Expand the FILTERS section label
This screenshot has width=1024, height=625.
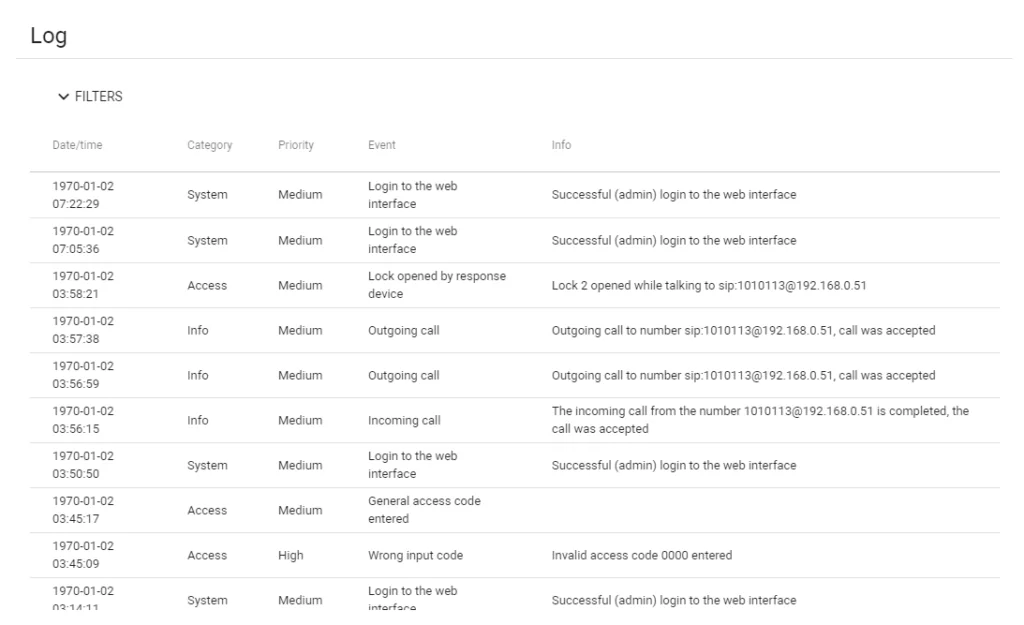click(98, 97)
